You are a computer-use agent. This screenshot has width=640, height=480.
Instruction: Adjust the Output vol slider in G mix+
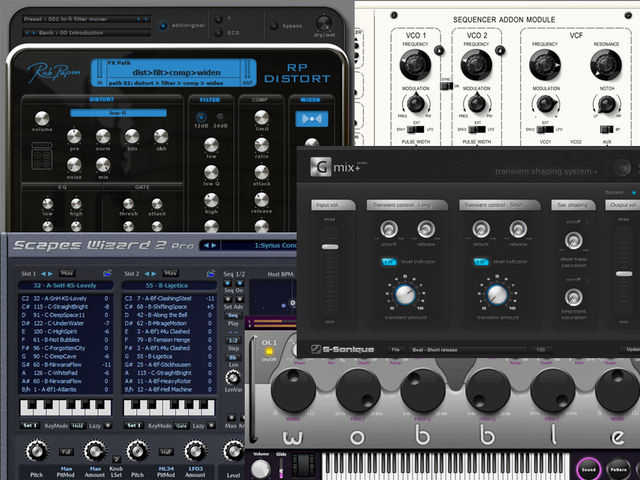(x=624, y=273)
